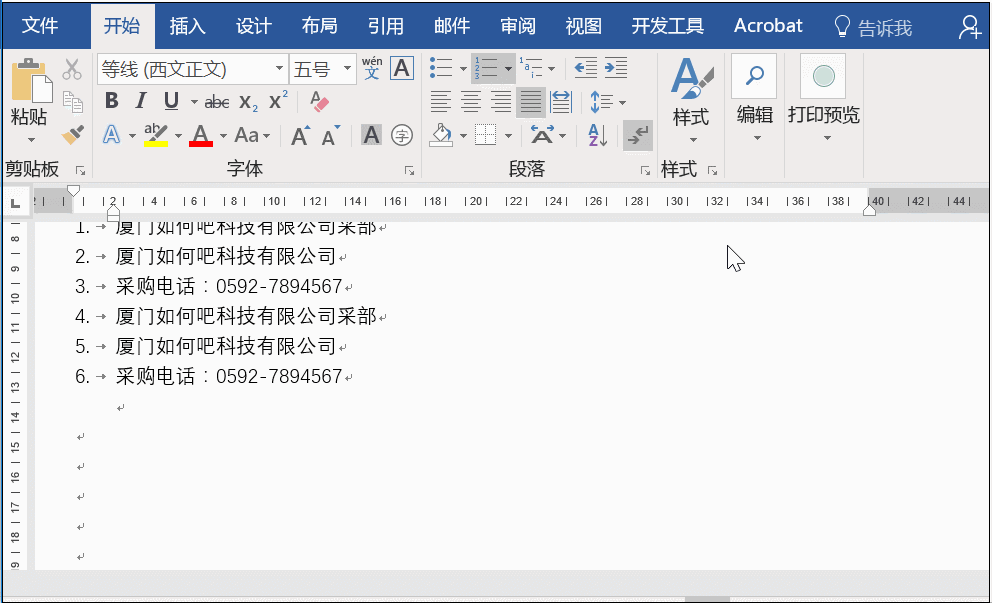Apply superscript formatting
This screenshot has width=992, height=603.
click(278, 101)
